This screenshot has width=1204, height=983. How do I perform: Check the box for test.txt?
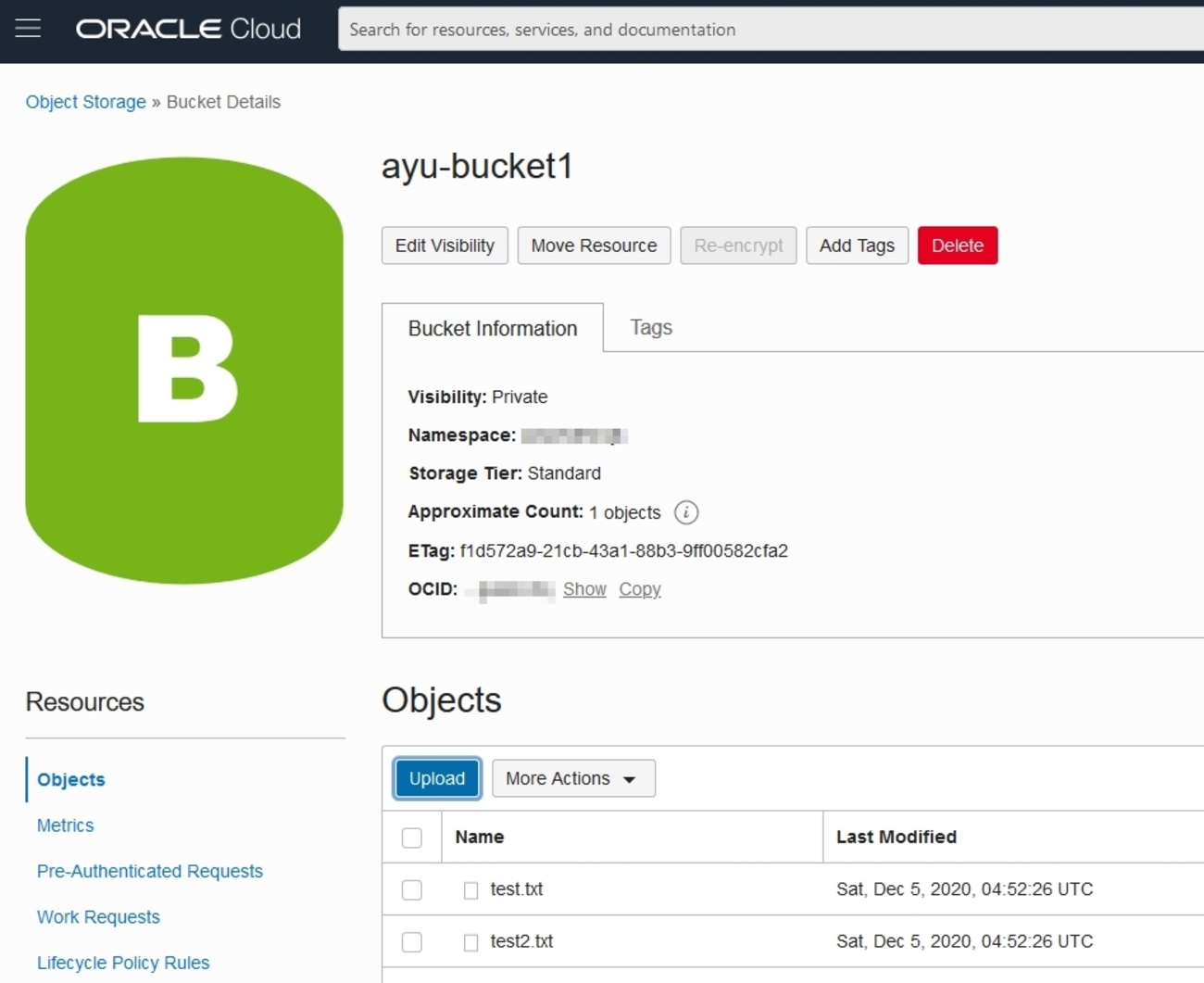pyautogui.click(x=412, y=890)
